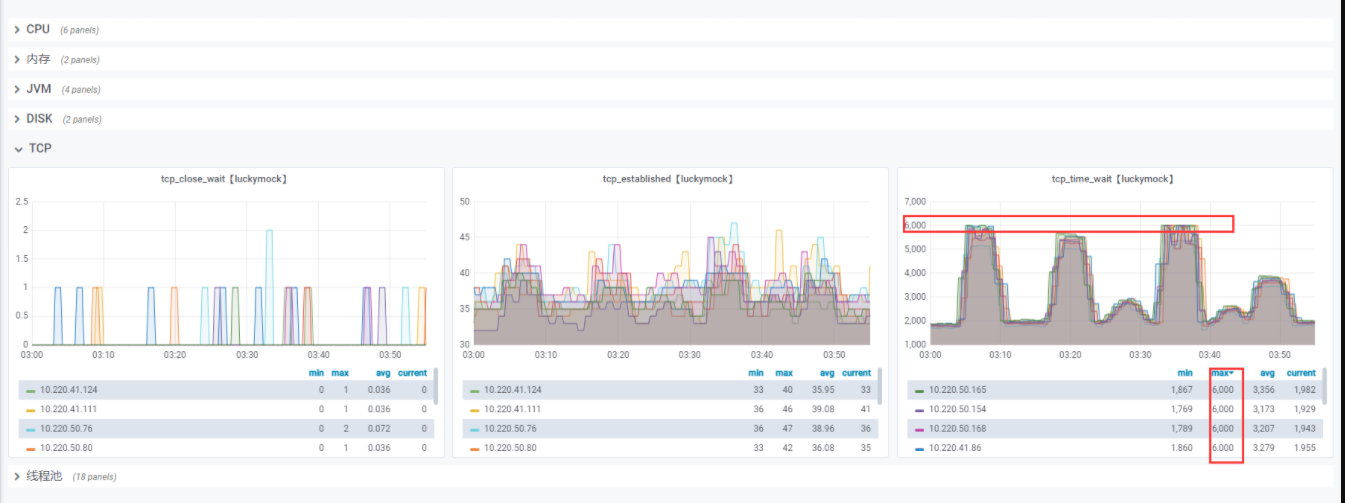Sort tcp_time_wait legend by min column
Image resolution: width=1345 pixels, height=503 pixels.
click(1186, 373)
